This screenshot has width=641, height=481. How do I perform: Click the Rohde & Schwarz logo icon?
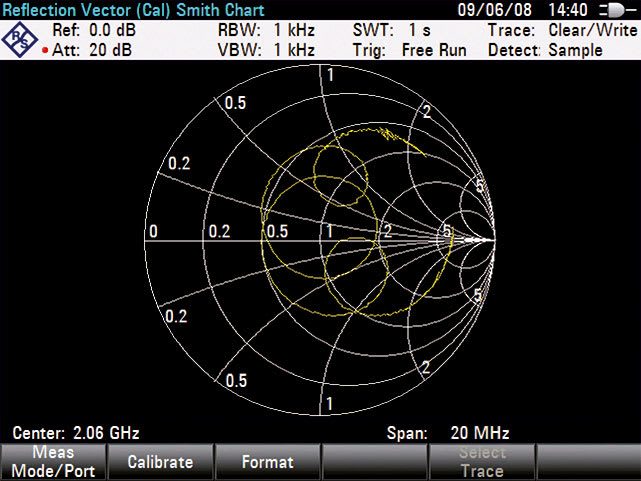click(19, 40)
